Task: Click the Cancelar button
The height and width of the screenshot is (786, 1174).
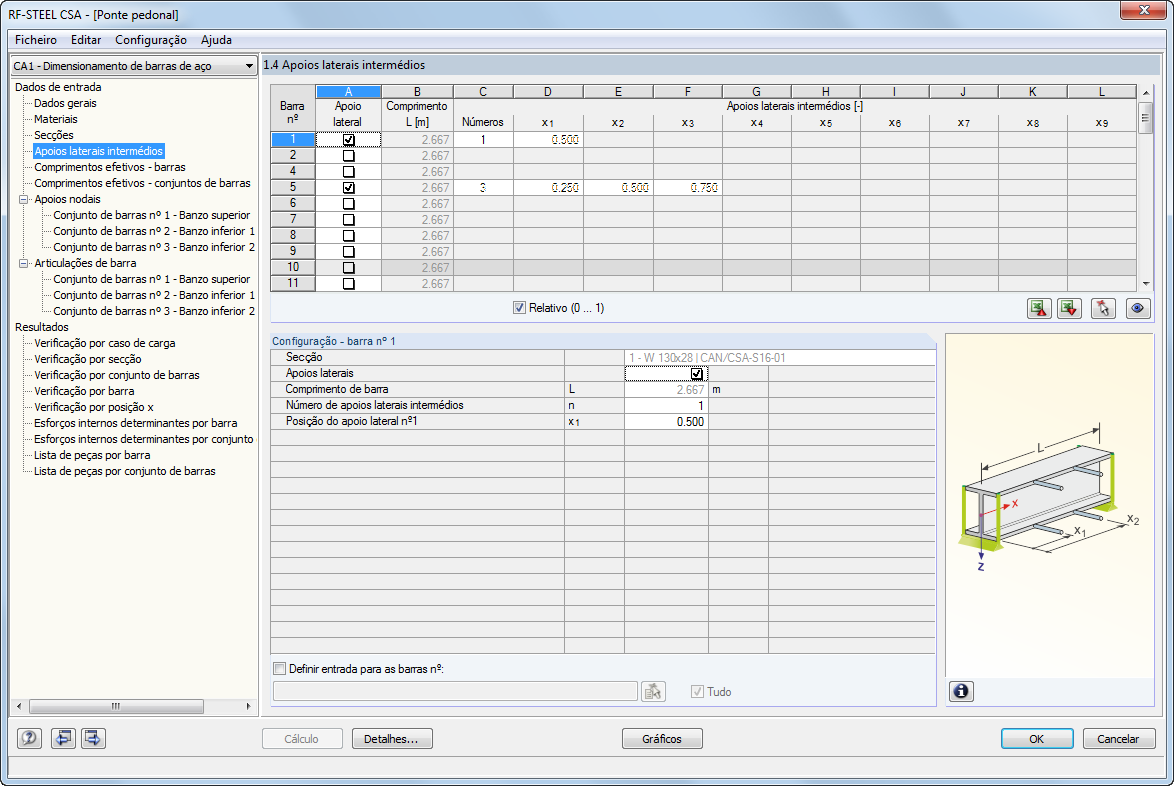Action: (x=1119, y=739)
